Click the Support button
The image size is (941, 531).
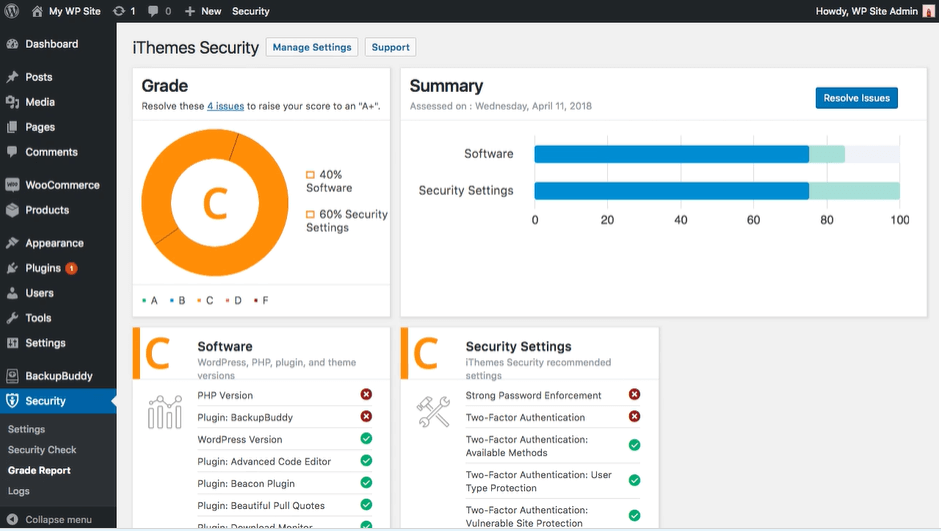tap(391, 47)
